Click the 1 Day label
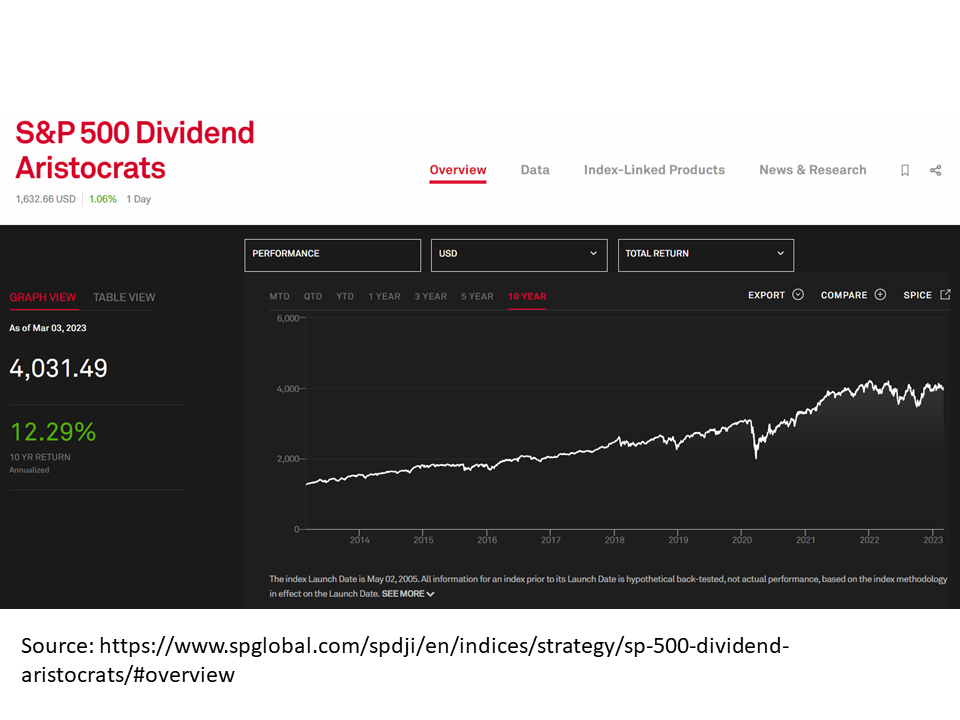 pyautogui.click(x=138, y=199)
